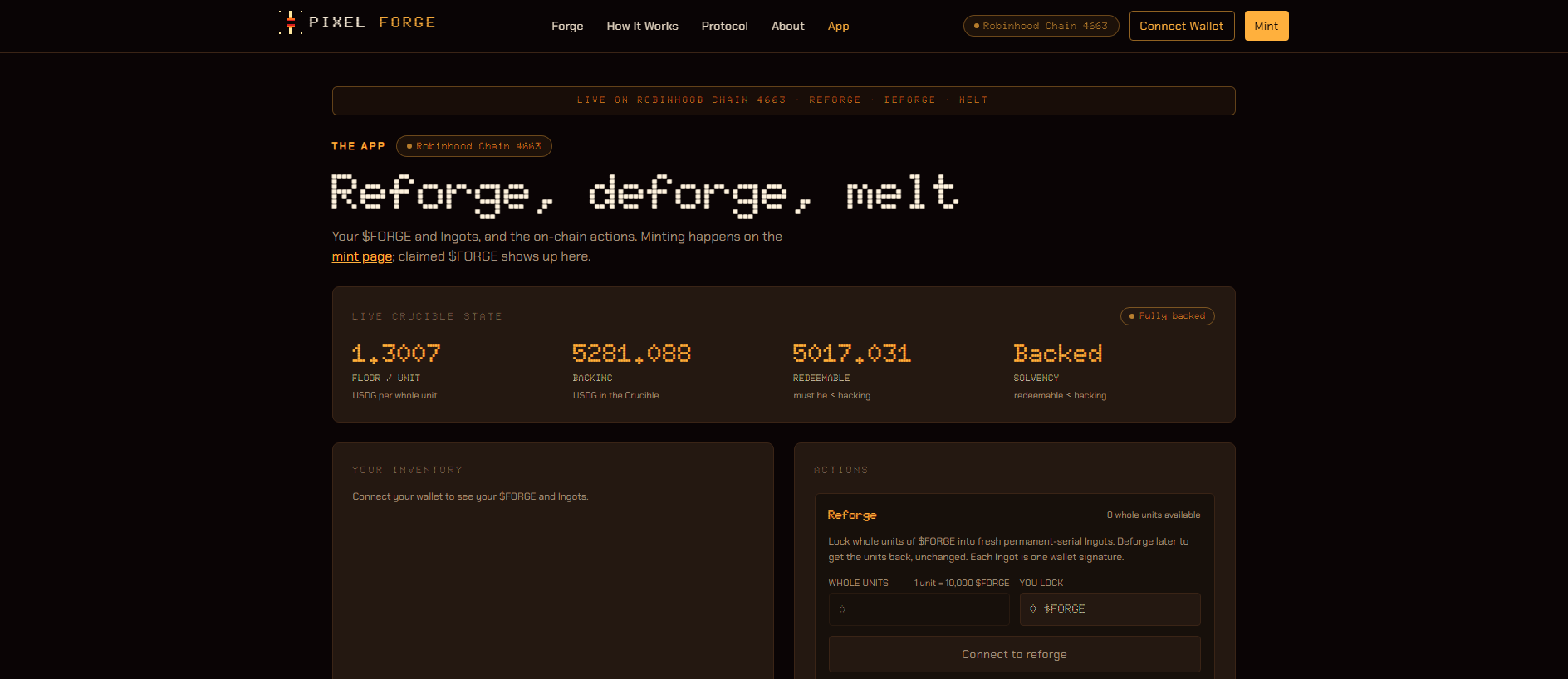Viewport: 1568px width, 679px height.
Task: Click the '1 unit = 10,000 $FORGE' note
Action: coord(962,584)
